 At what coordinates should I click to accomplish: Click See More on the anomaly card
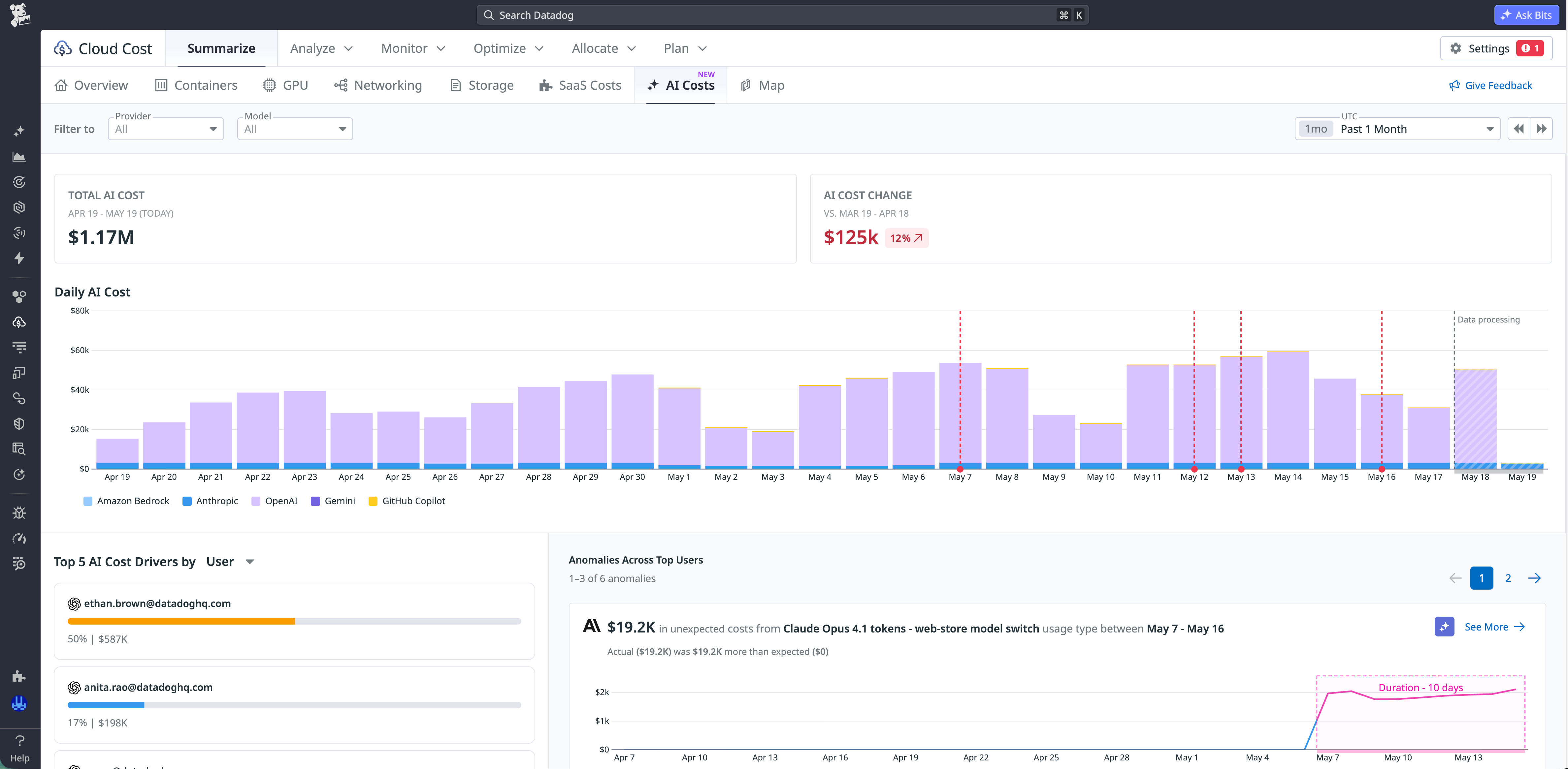1494,627
